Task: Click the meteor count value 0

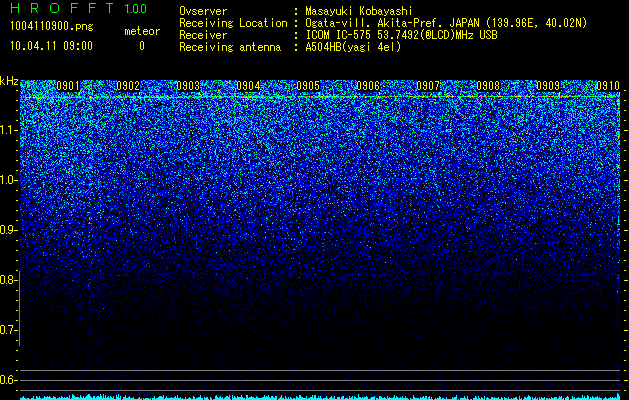Action: pyautogui.click(x=142, y=46)
